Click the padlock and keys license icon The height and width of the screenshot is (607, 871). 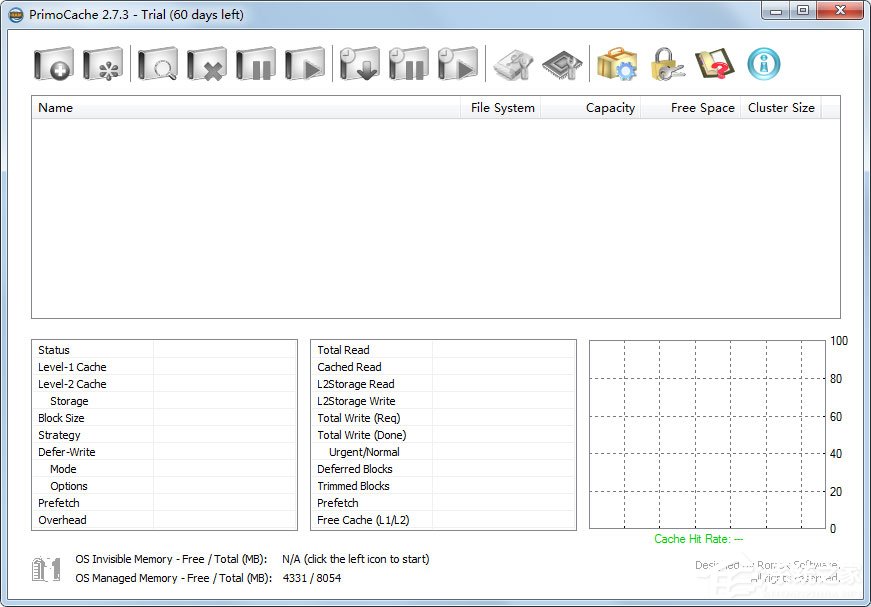(x=666, y=65)
